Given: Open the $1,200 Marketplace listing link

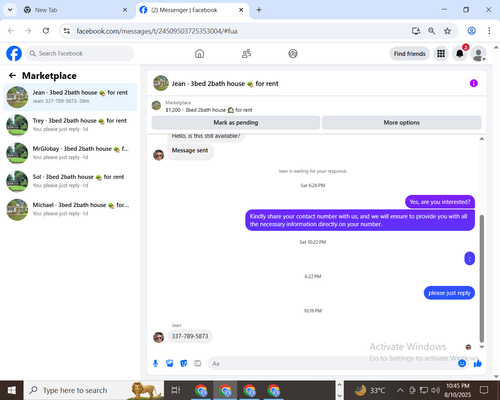Looking at the screenshot, I should (x=209, y=110).
